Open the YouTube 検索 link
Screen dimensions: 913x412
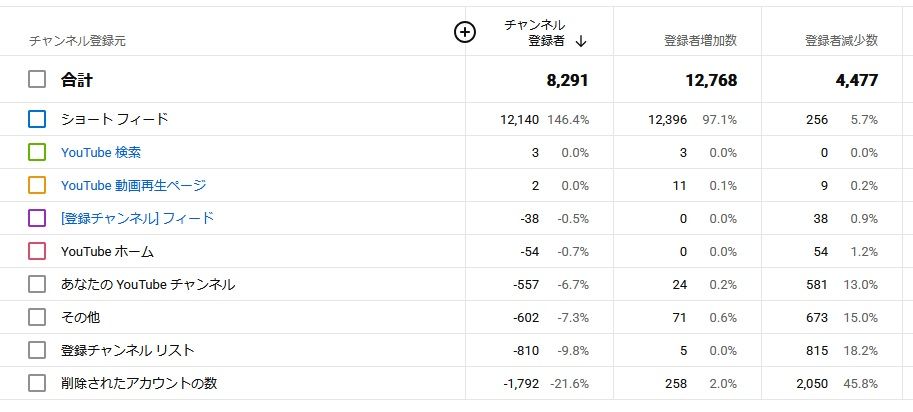100,152
